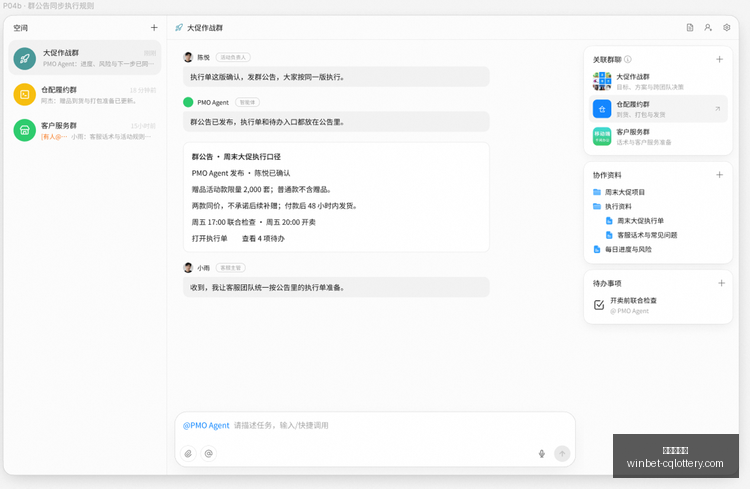This screenshot has height=489, width=750.
Task: Select 大促作战群 in linked groups panel
Action: tap(658, 81)
